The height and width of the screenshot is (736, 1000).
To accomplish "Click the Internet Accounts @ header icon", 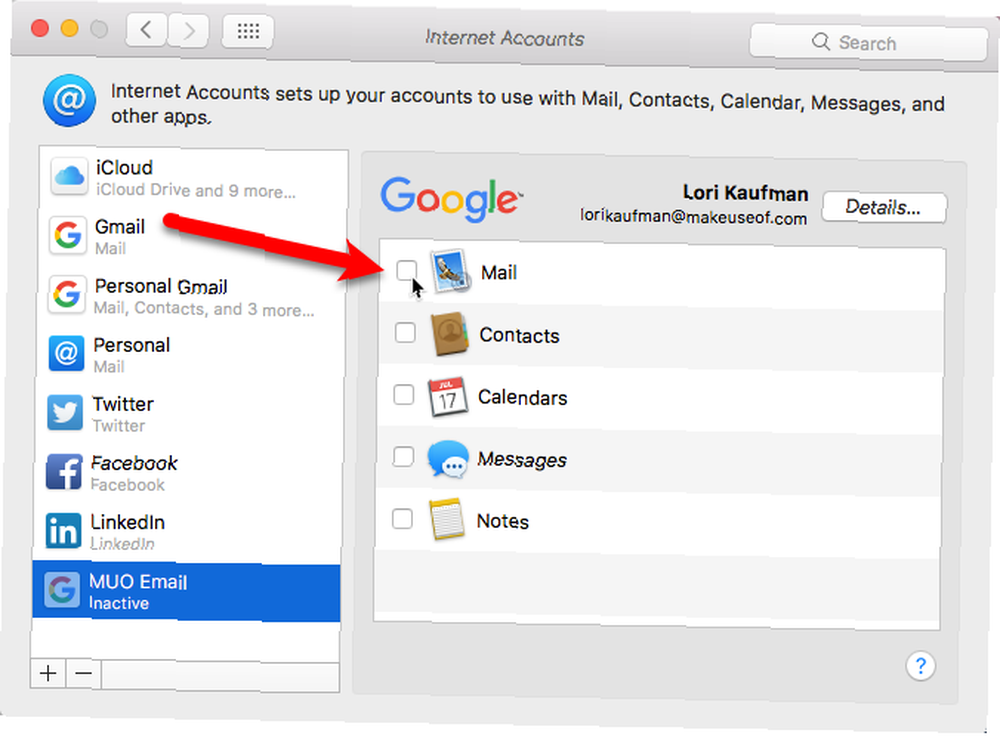I will (x=70, y=101).
